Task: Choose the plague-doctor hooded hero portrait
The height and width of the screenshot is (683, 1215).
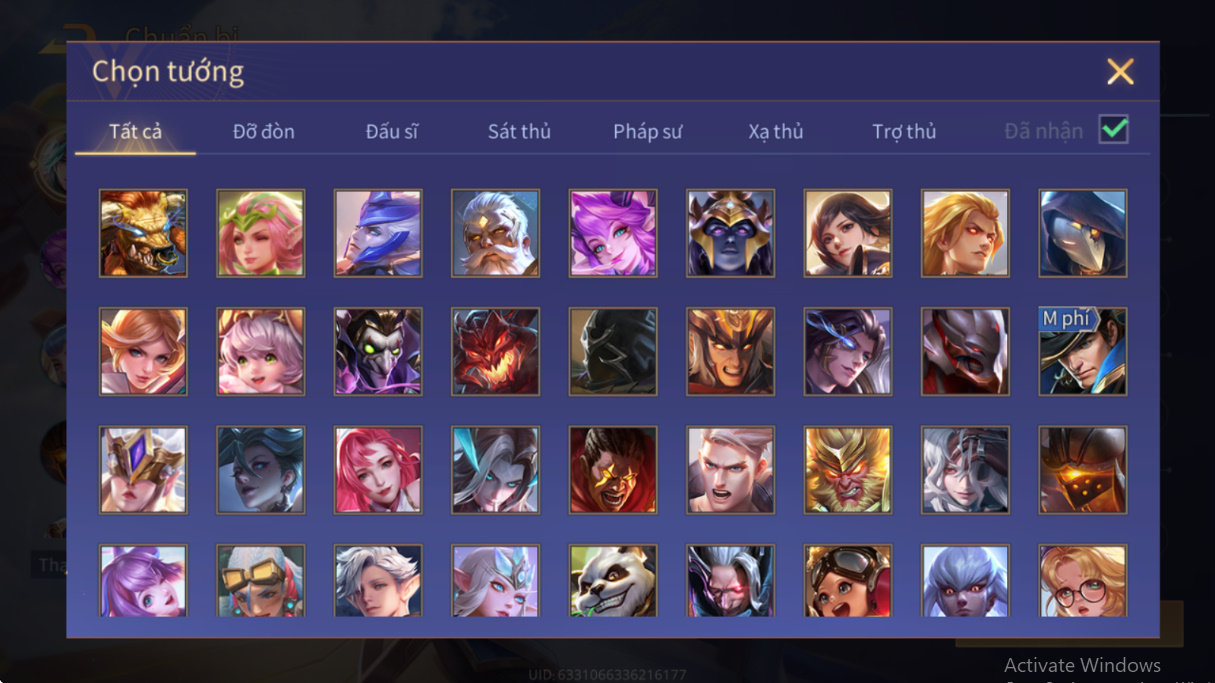Action: 1083,233
